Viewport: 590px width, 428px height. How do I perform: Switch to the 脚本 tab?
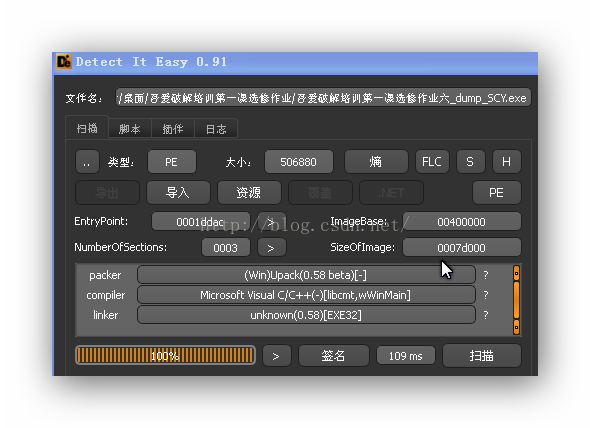coord(130,129)
